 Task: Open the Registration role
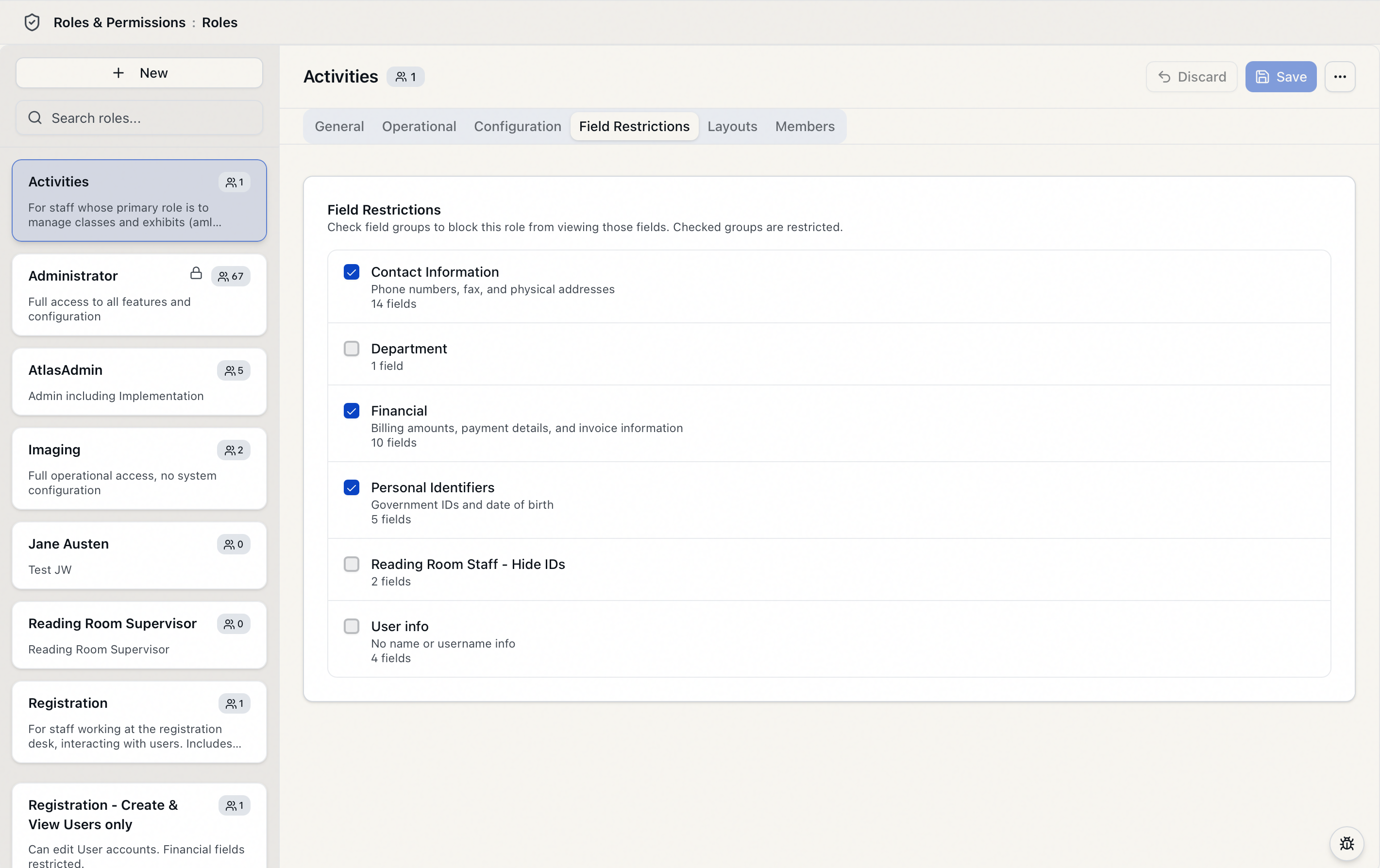(x=139, y=722)
